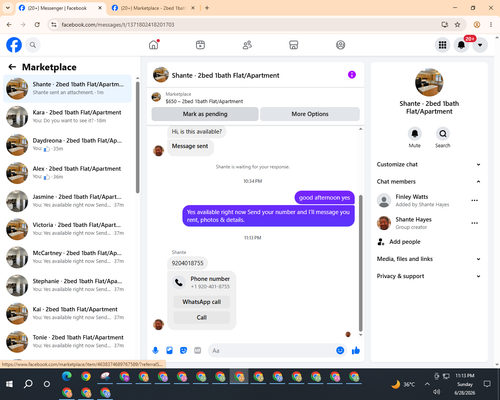
Task: Open the Facebook apps grid menu
Action: tap(442, 45)
